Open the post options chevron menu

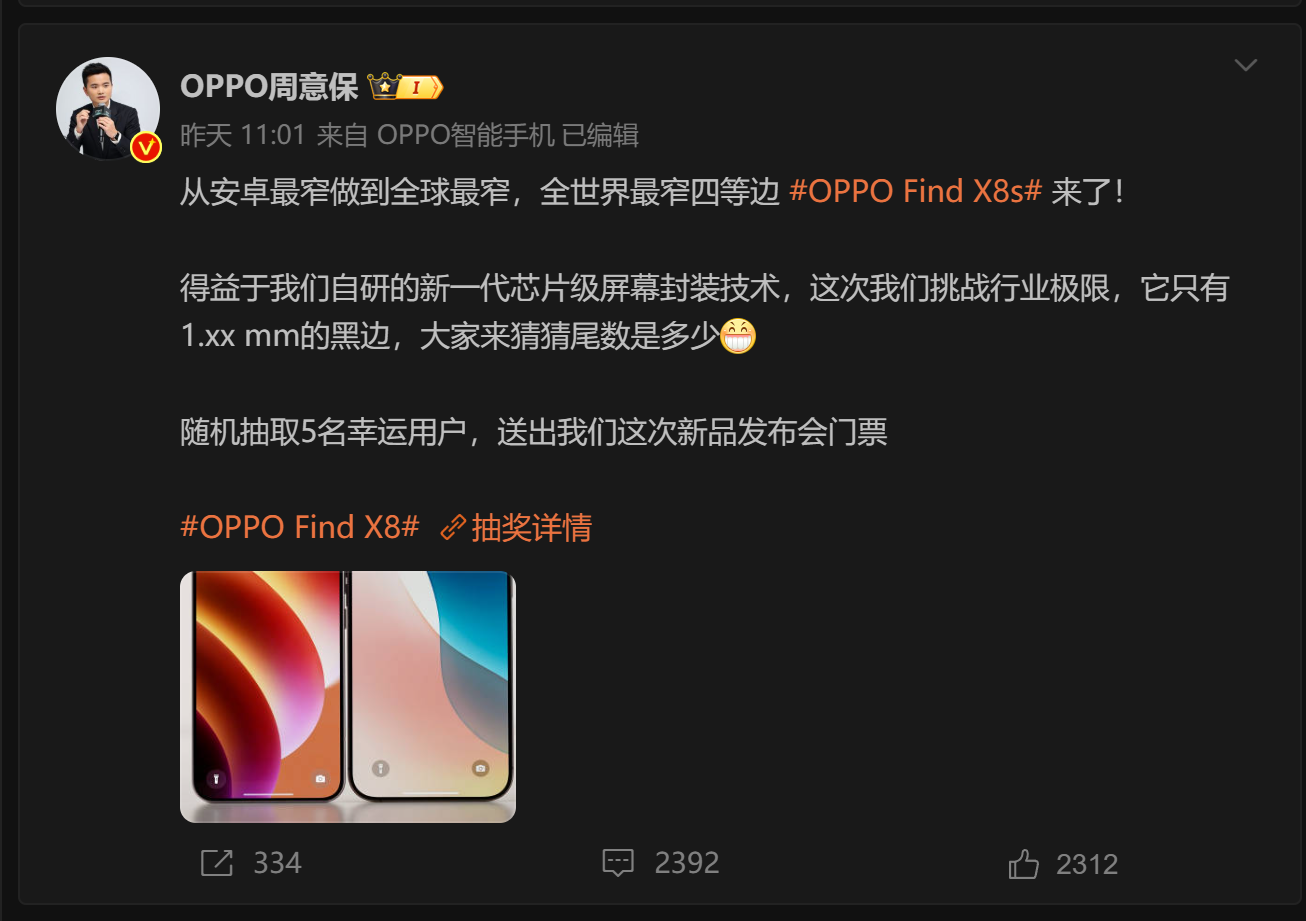coord(1245,66)
